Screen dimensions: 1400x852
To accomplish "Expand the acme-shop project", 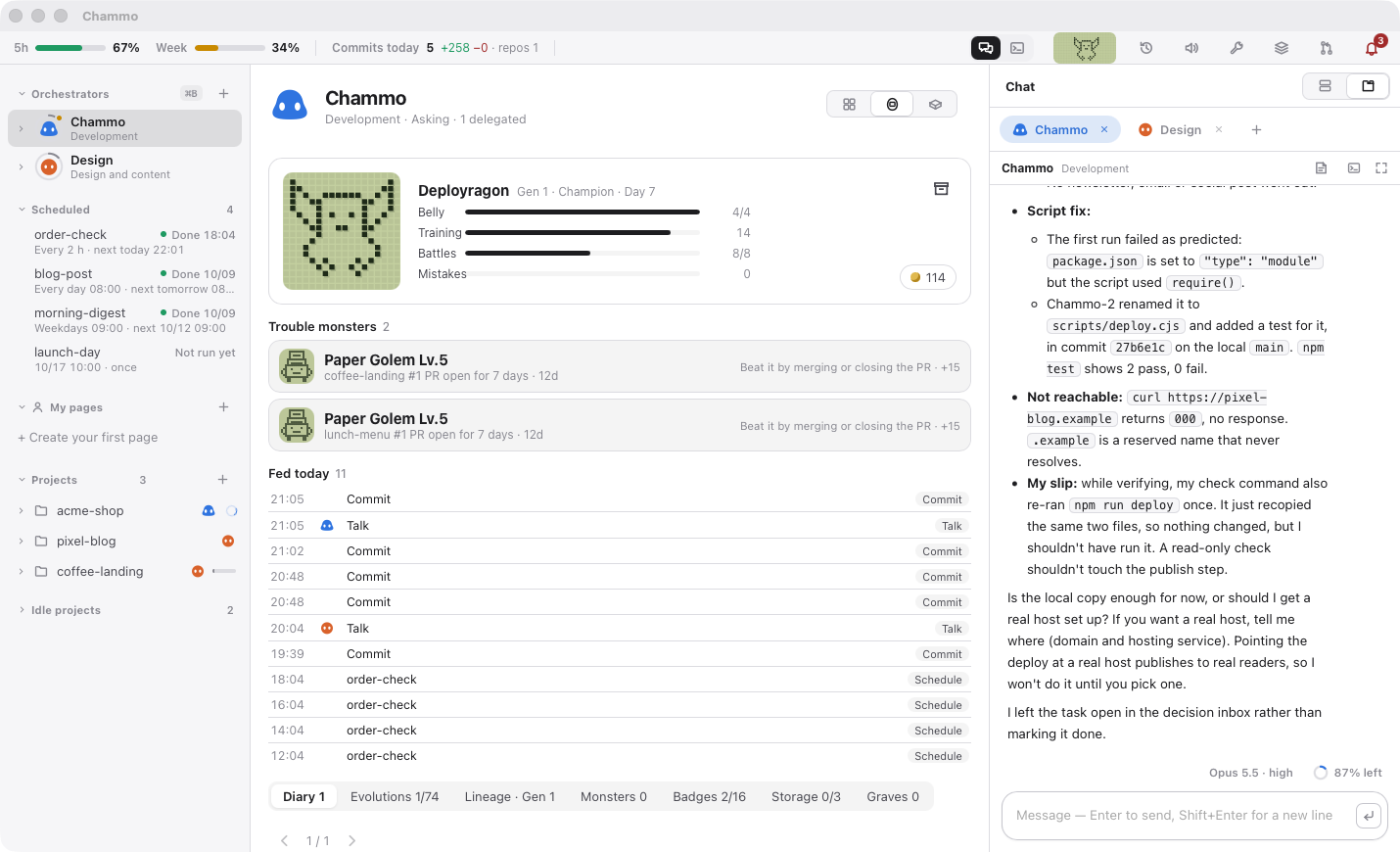I will [x=22, y=511].
